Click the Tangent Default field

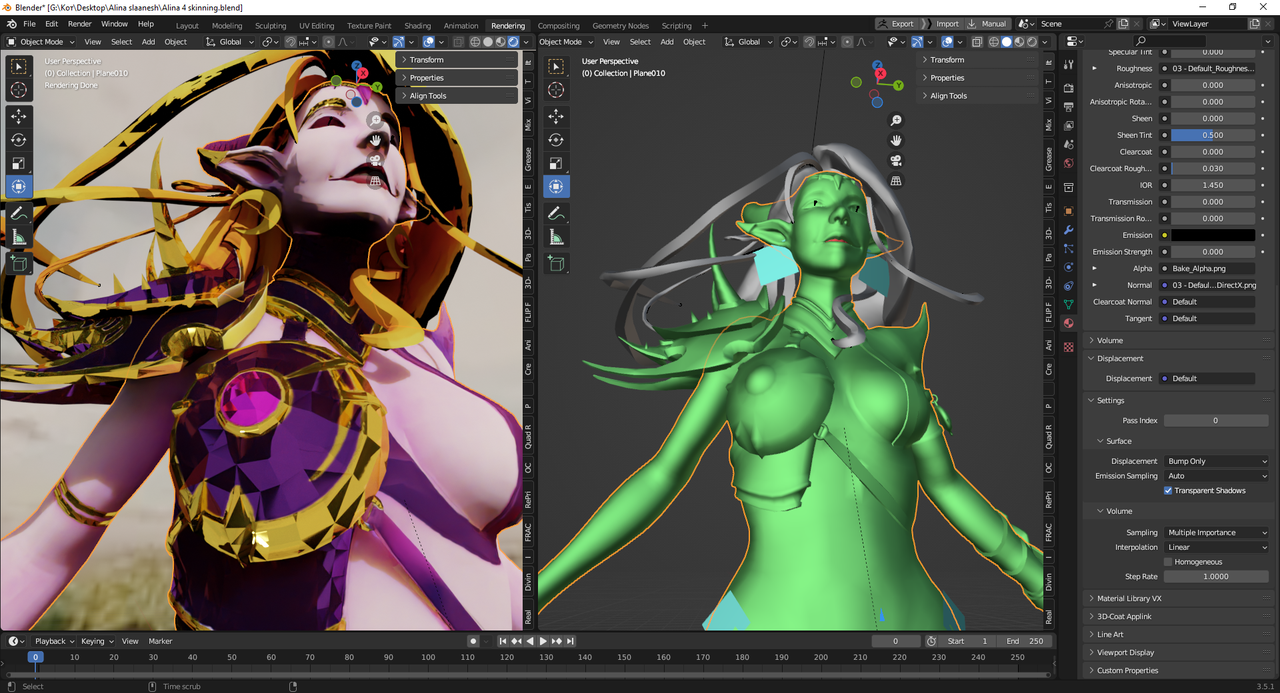pos(1213,318)
